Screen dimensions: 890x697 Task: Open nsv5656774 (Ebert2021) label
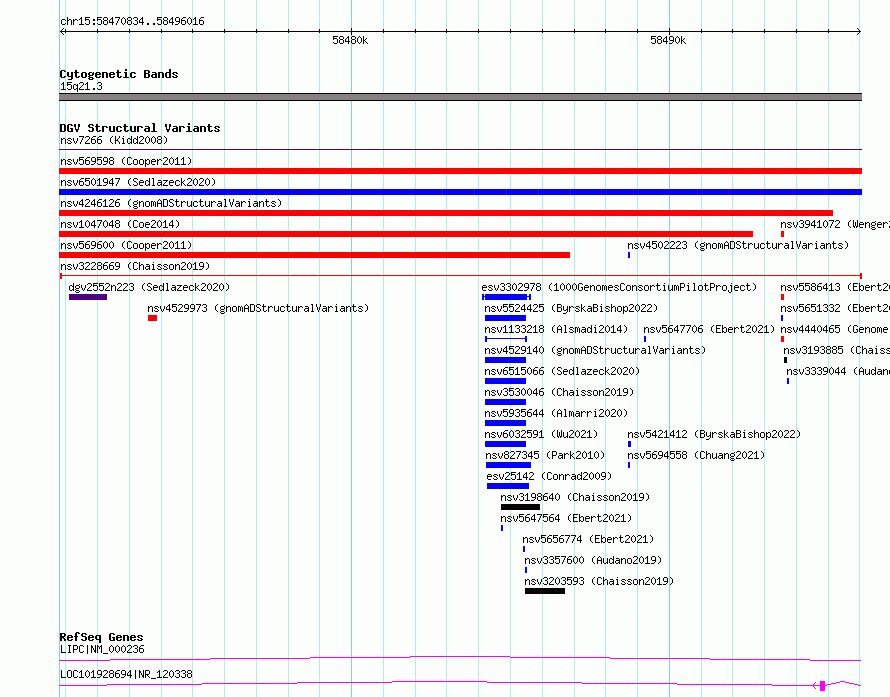588,539
